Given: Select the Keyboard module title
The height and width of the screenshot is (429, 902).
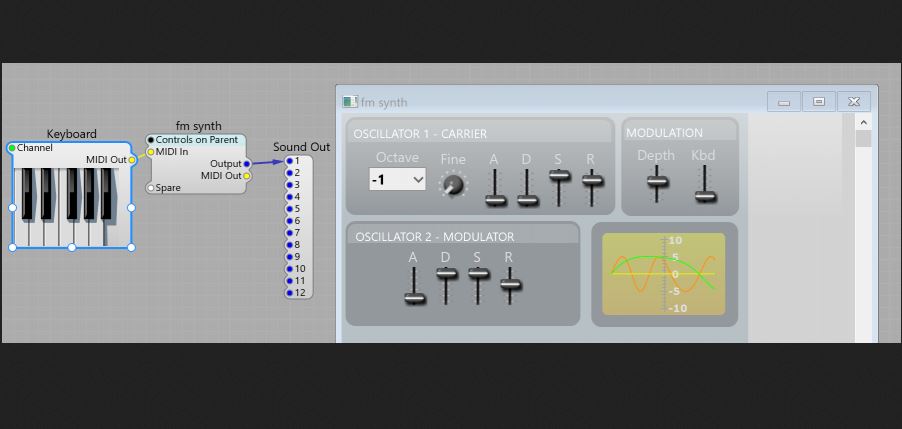Looking at the screenshot, I should [71, 134].
